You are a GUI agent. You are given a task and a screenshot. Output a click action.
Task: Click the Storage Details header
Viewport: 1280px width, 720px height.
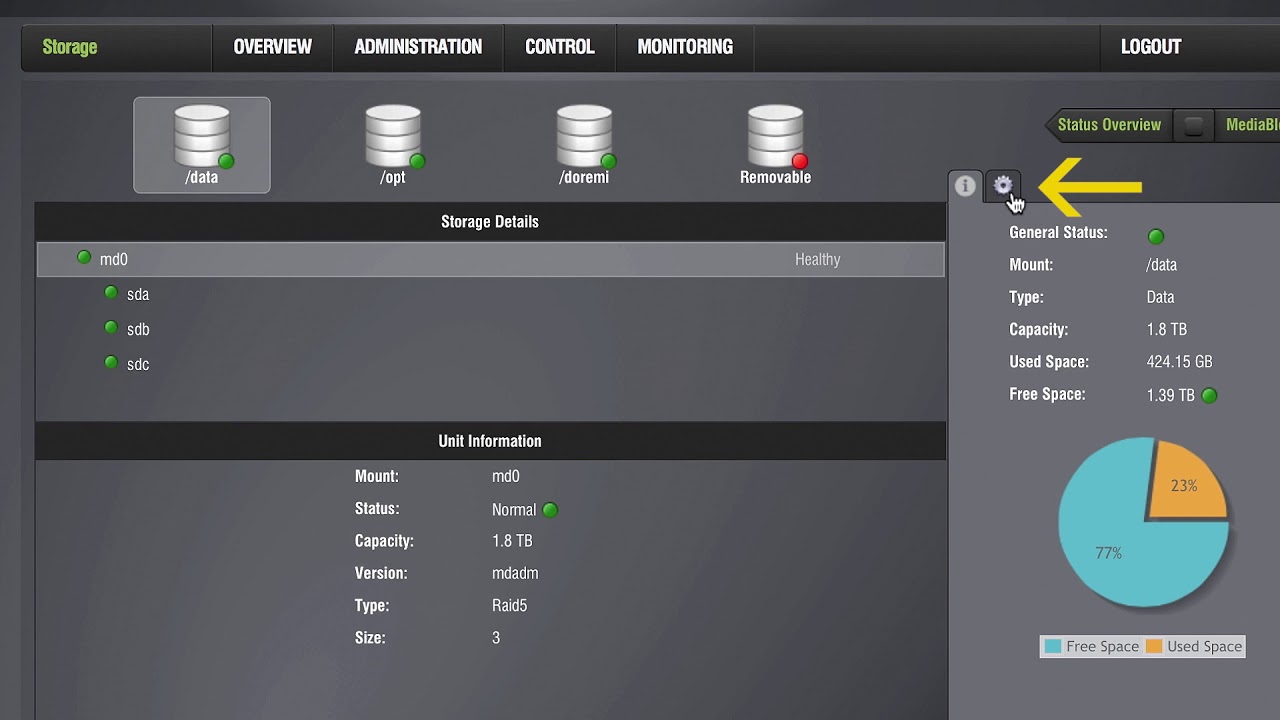pyautogui.click(x=490, y=222)
